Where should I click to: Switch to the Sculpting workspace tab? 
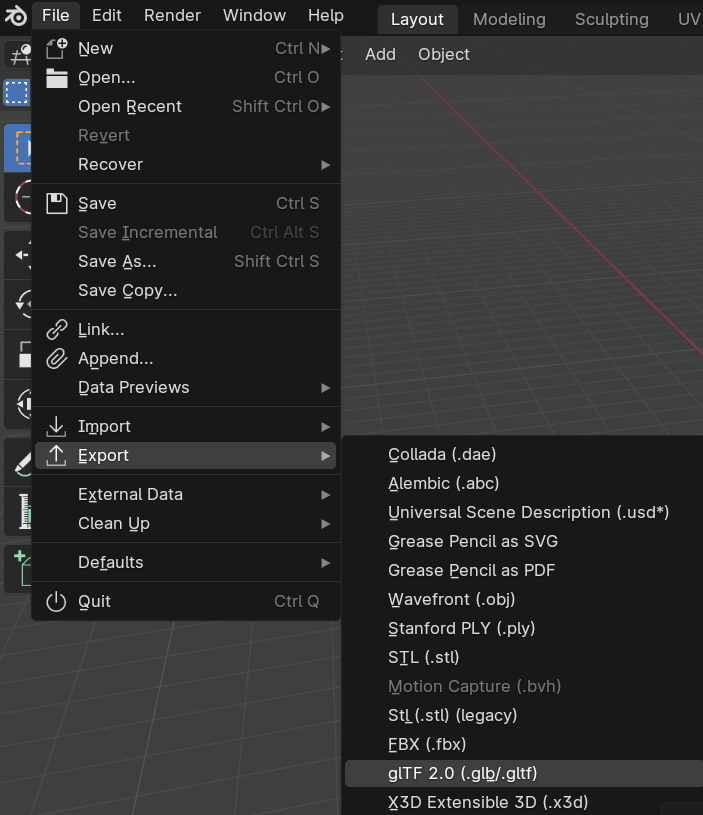click(x=612, y=20)
